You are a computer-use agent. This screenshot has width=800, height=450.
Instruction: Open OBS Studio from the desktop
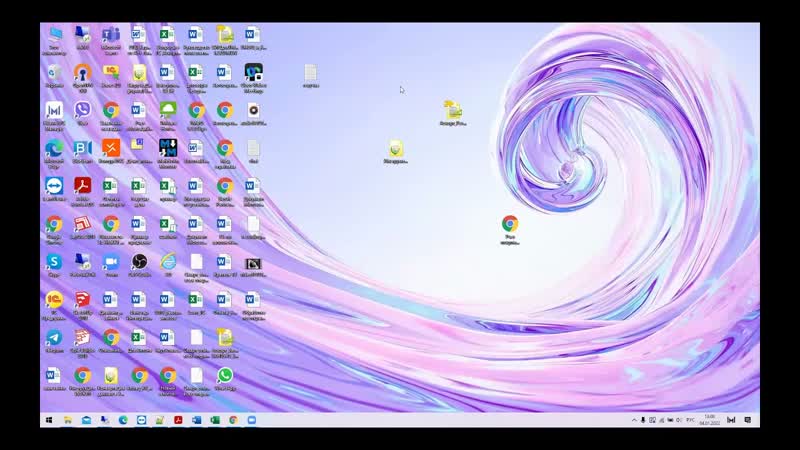coord(139,262)
